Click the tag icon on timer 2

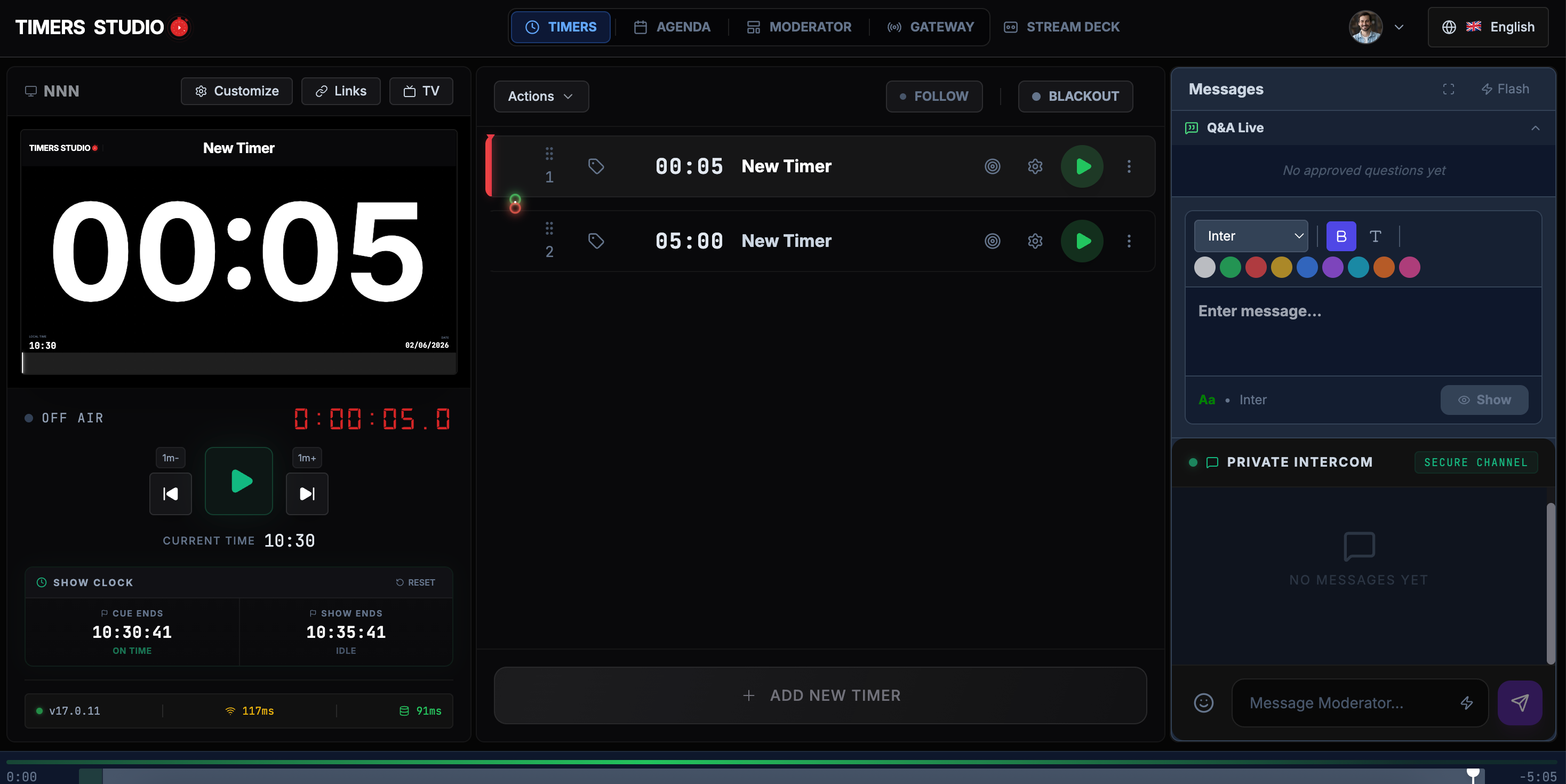[596, 241]
